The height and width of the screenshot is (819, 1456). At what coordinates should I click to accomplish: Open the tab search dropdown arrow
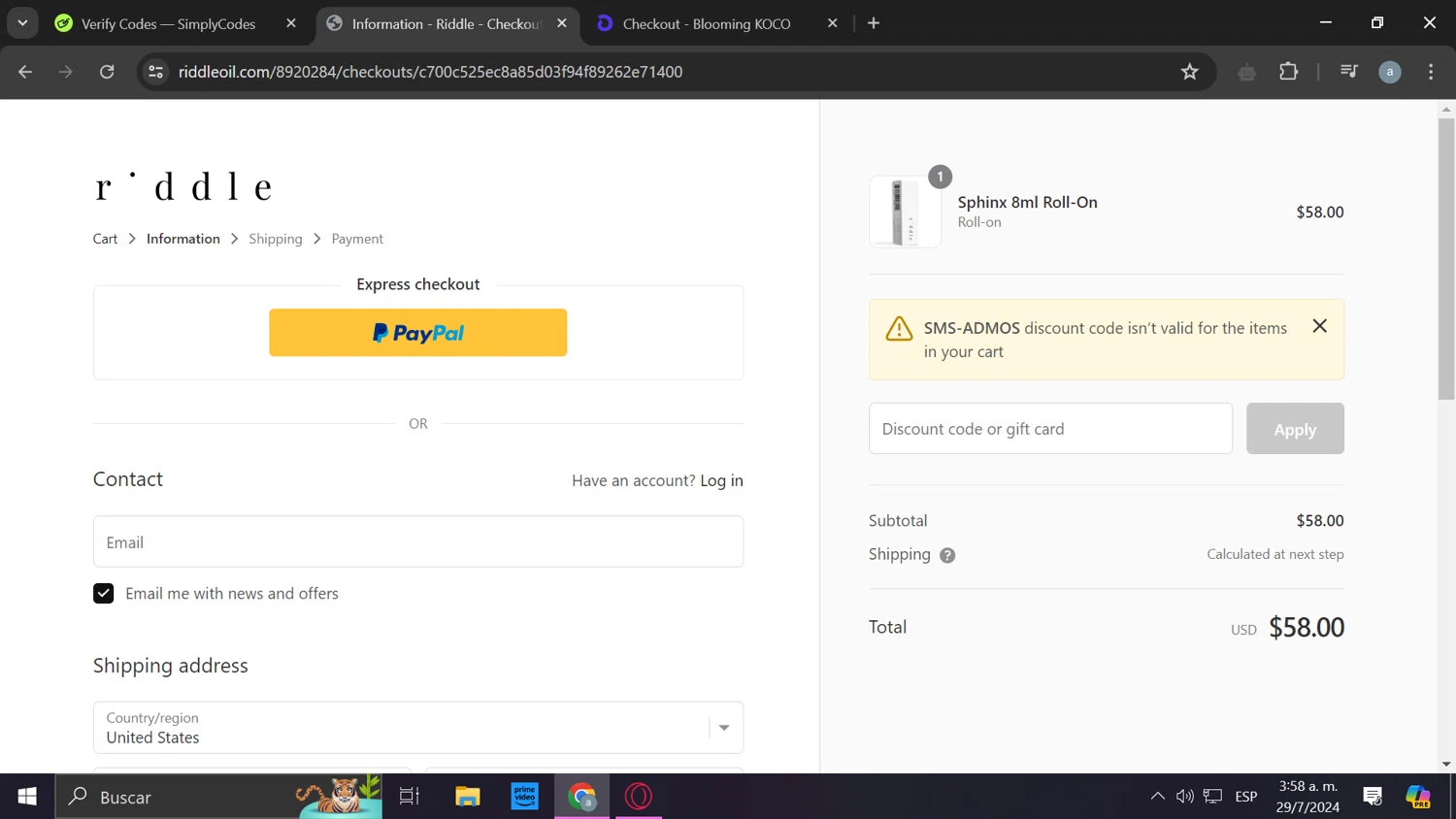point(22,23)
